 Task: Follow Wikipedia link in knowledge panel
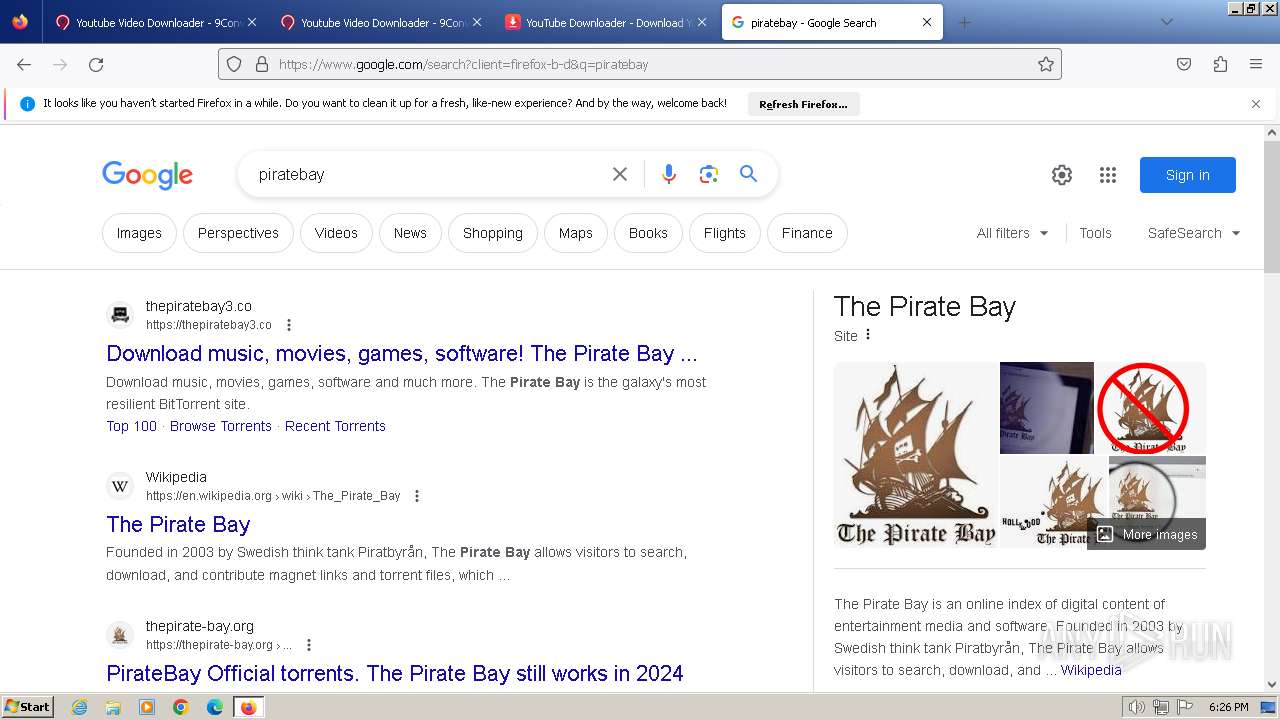1091,670
